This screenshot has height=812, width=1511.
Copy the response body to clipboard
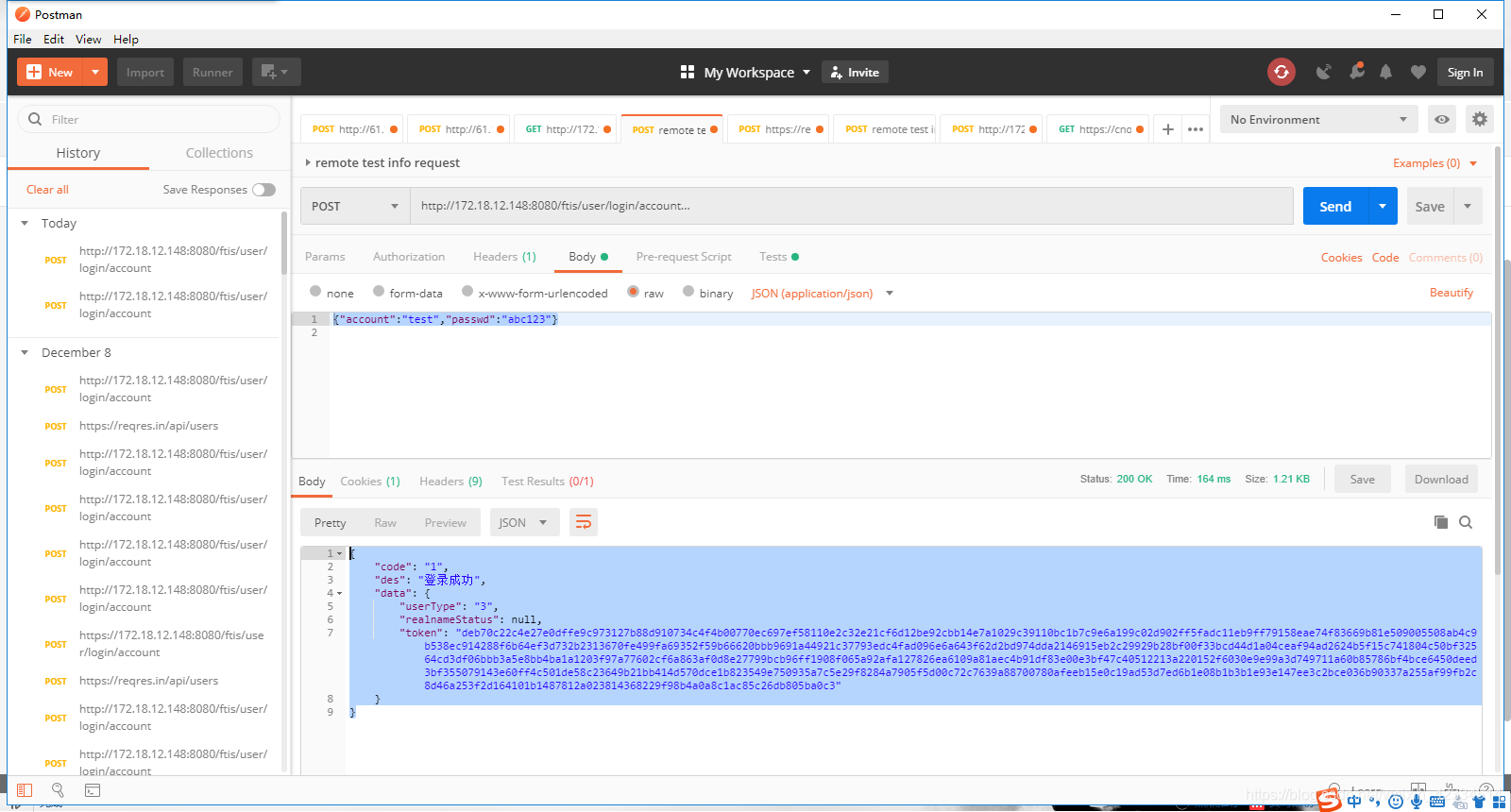(1441, 522)
